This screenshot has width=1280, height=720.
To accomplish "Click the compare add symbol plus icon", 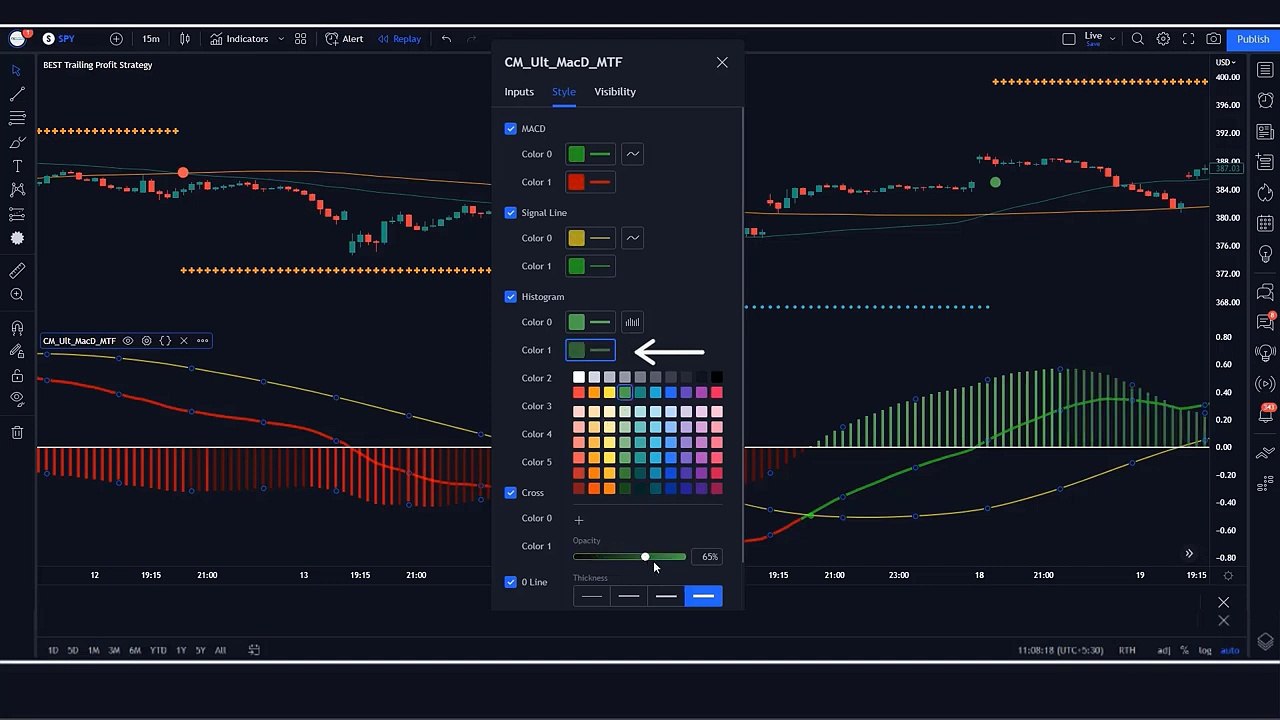I will tap(116, 39).
